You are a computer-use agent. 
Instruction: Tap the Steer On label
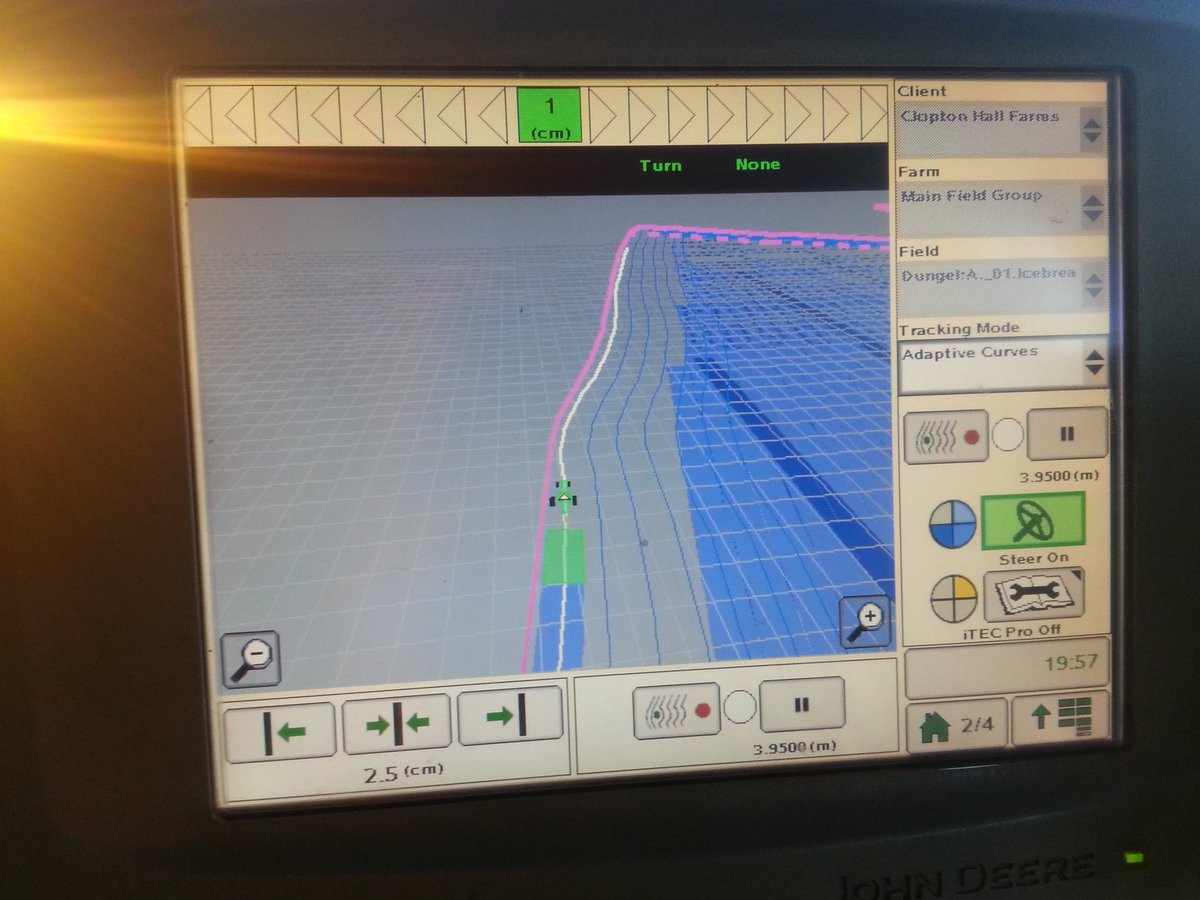pyautogui.click(x=1034, y=558)
